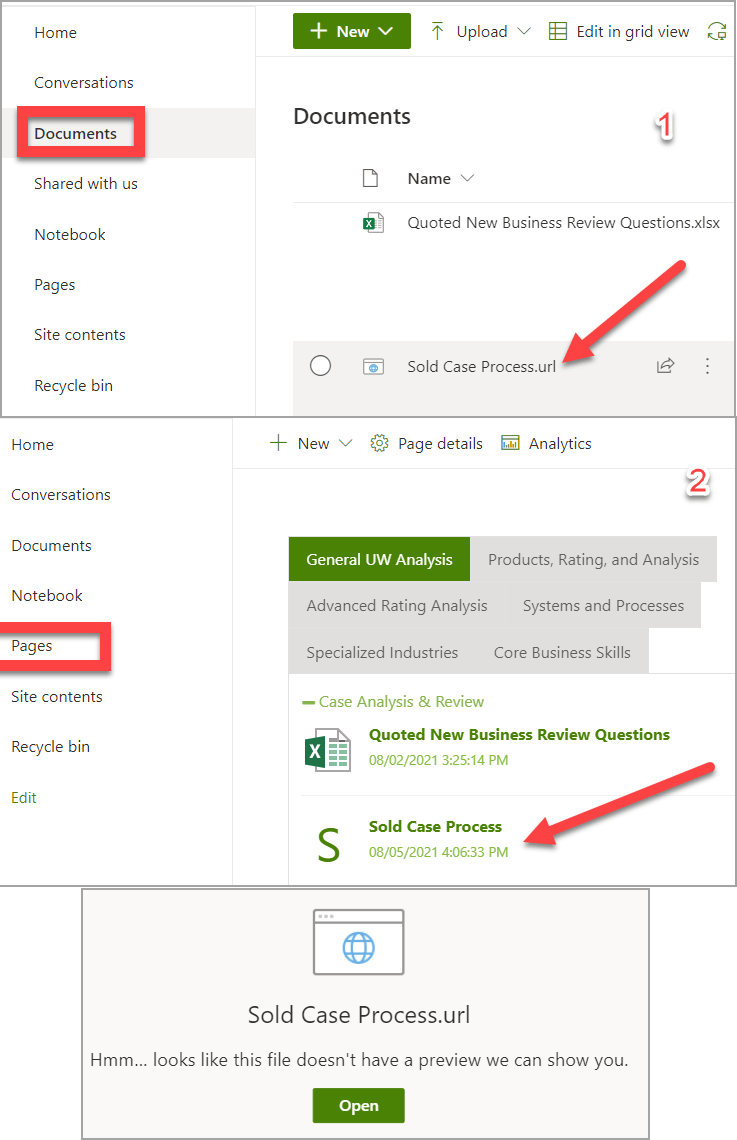Open Recycle bin in lower navigation
737x1140 pixels.
pos(51,747)
